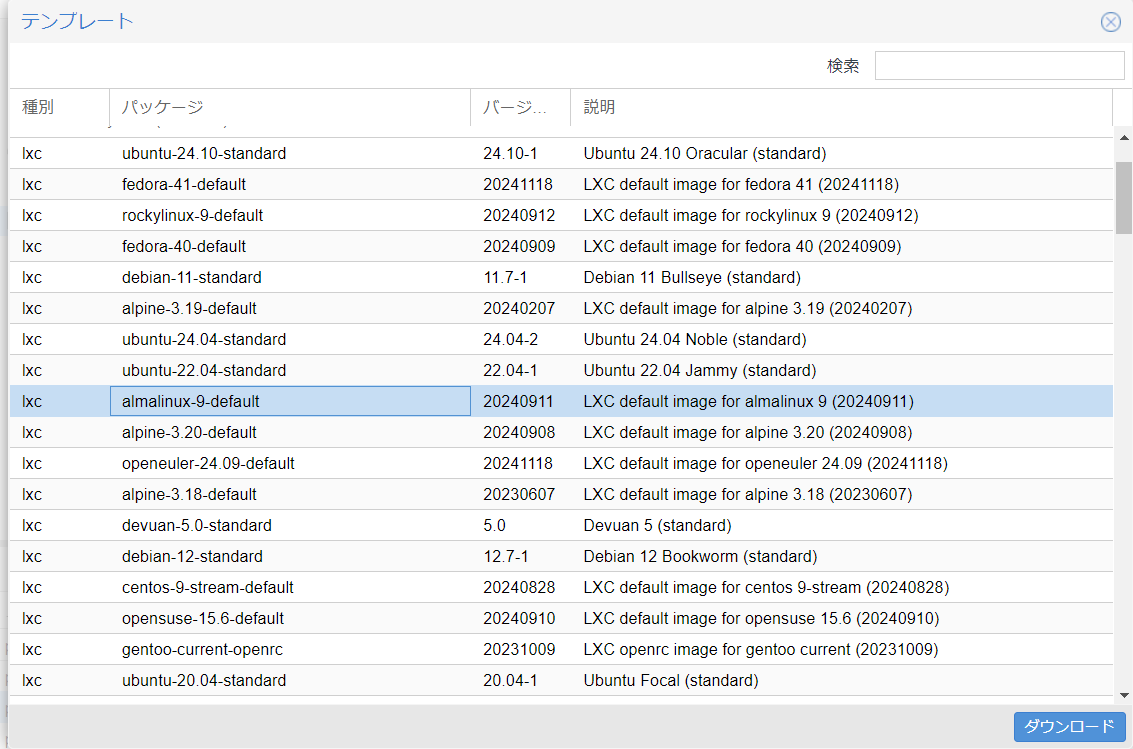
Task: Focus the 検索 search field
Action: [999, 66]
